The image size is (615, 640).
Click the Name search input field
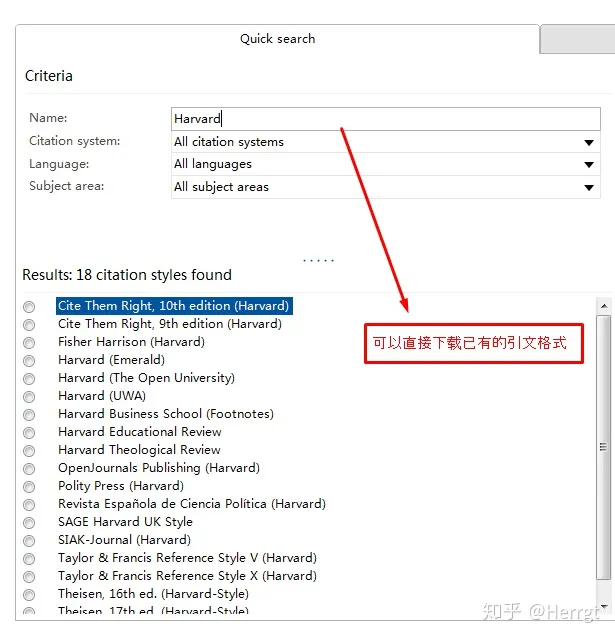coord(386,119)
